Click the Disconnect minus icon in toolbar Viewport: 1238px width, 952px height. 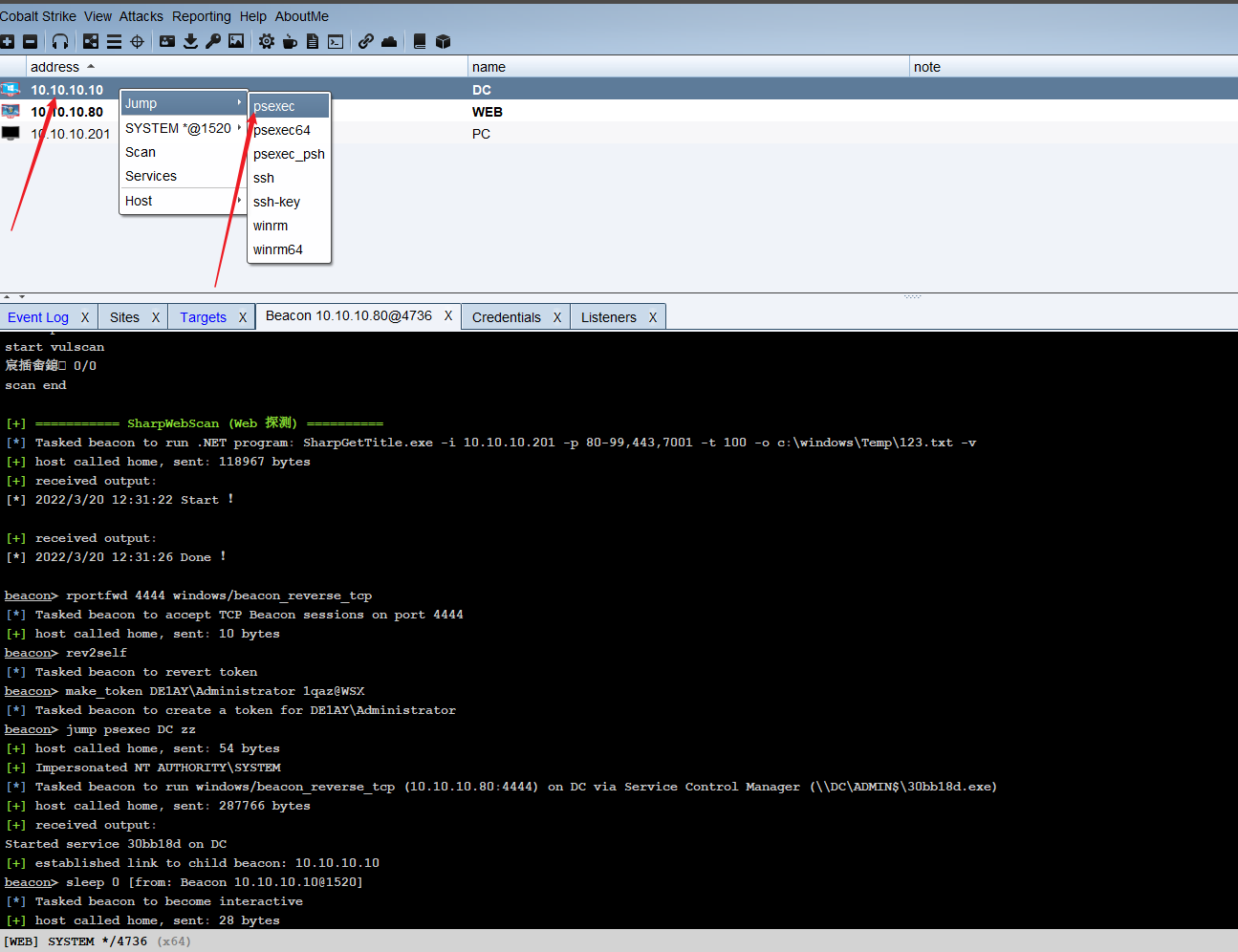pyautogui.click(x=30, y=41)
